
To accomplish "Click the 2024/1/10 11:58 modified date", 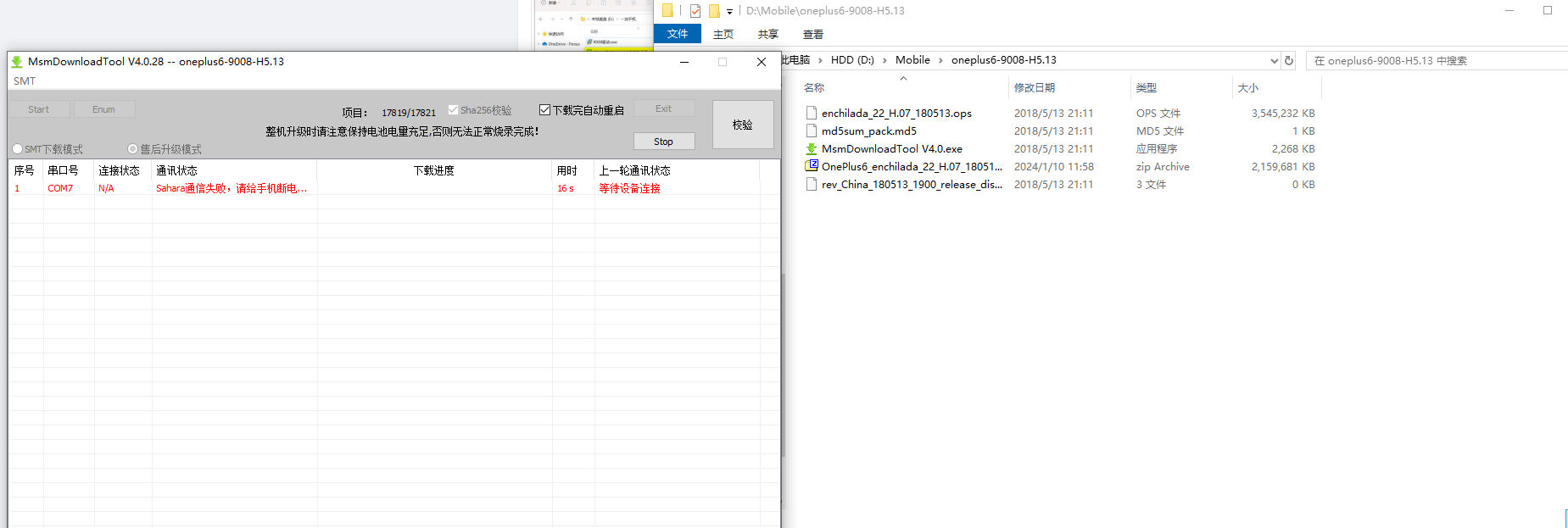I will 1054,166.
